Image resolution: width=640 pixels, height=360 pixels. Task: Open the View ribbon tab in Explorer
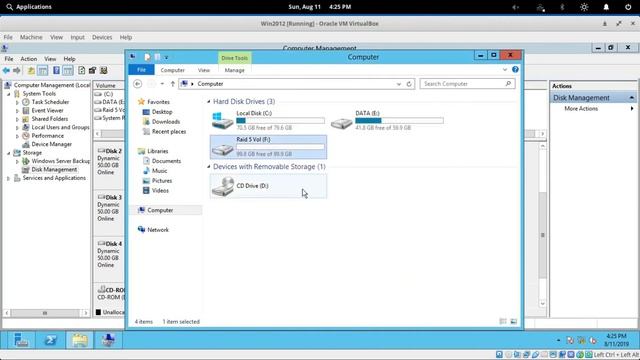204,70
